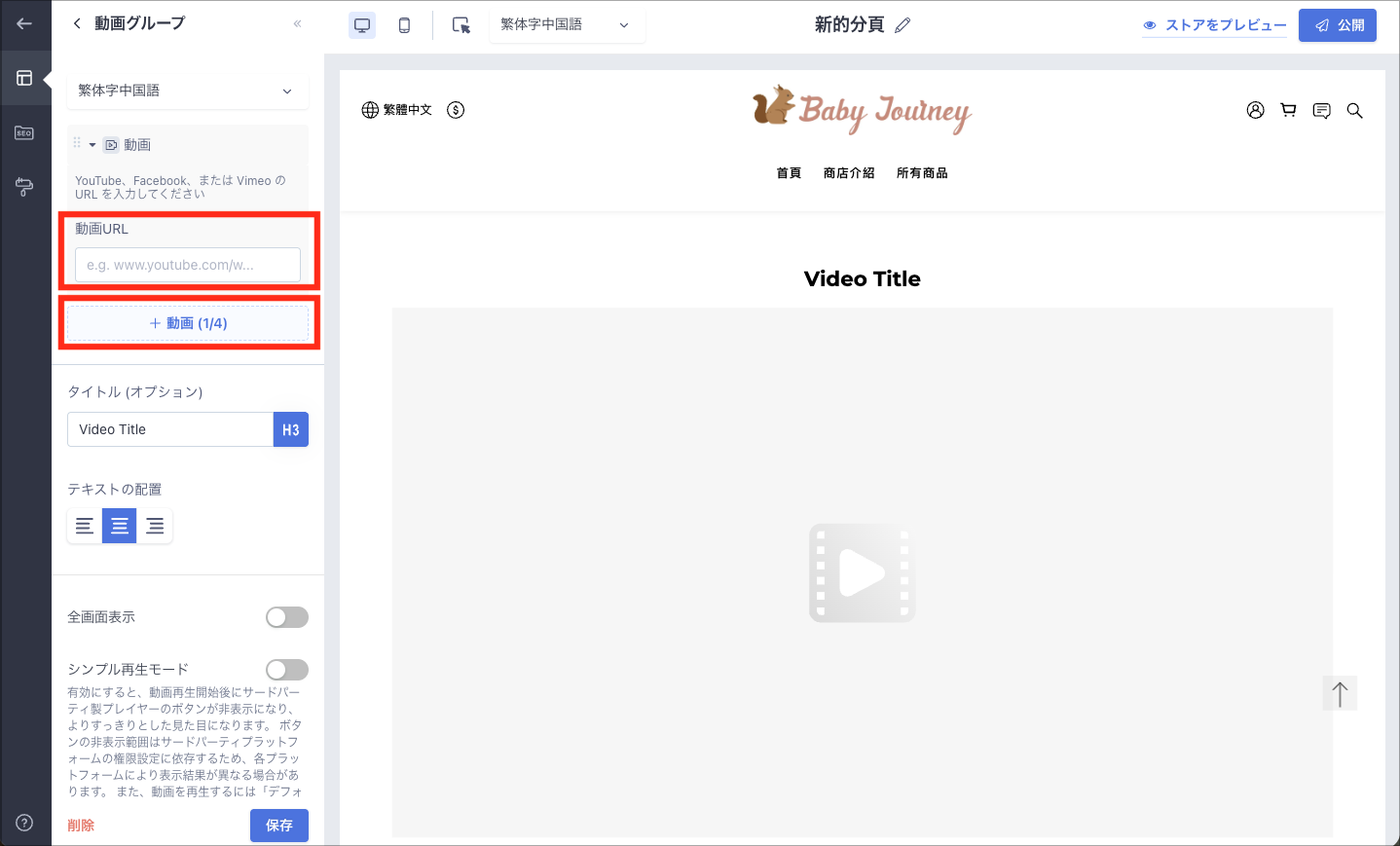
Task: Open the currency dollar icon
Action: click(456, 110)
